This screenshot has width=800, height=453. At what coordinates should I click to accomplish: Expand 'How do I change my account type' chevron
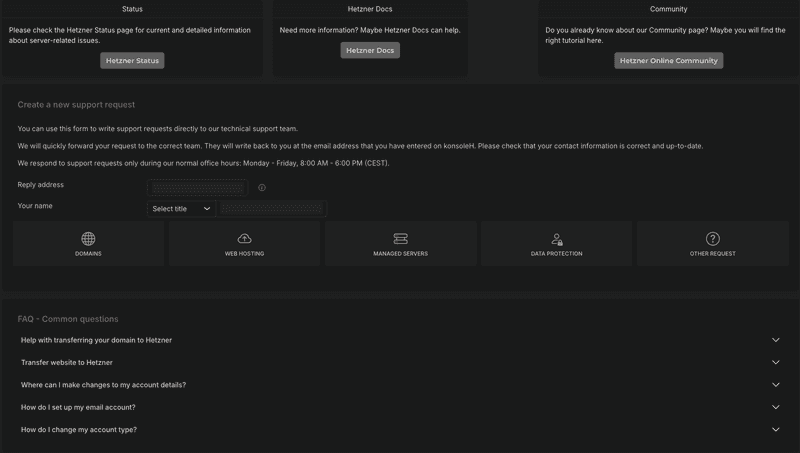coord(776,430)
